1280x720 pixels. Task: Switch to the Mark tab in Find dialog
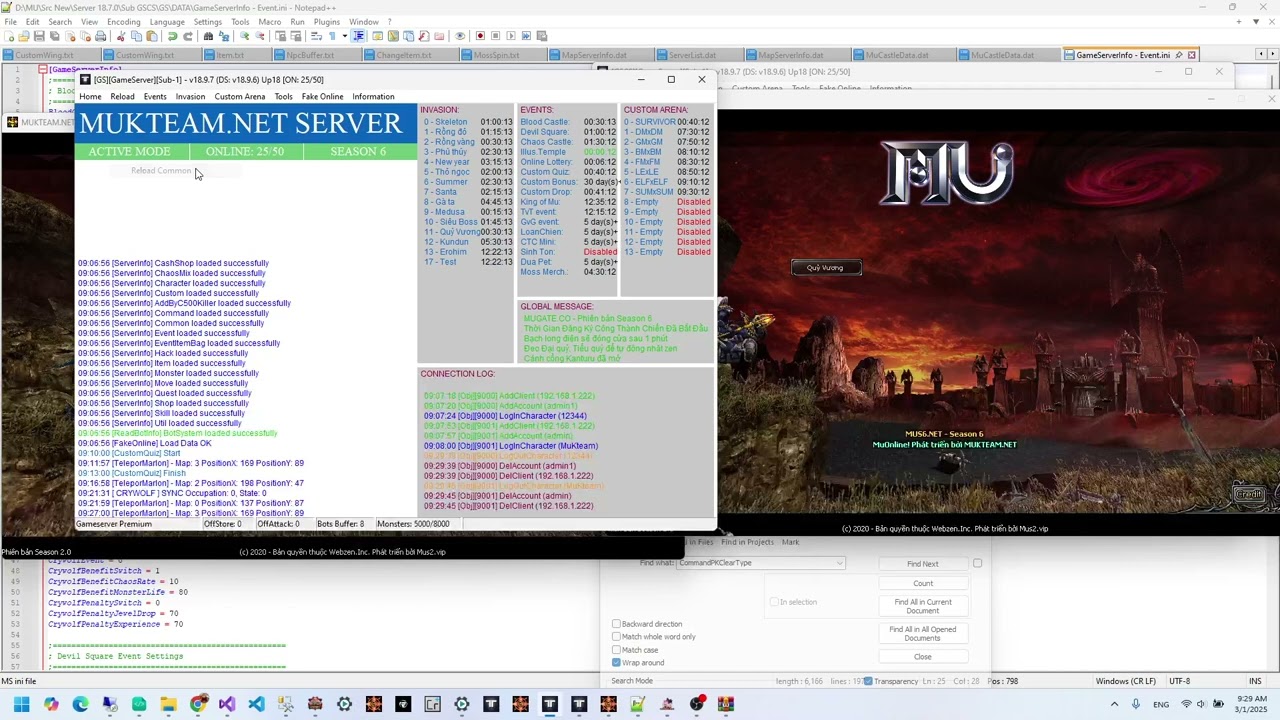point(790,542)
